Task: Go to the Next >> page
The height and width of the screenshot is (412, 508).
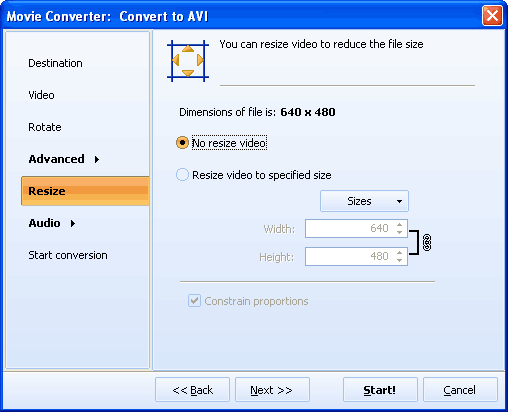Action: click(x=272, y=390)
